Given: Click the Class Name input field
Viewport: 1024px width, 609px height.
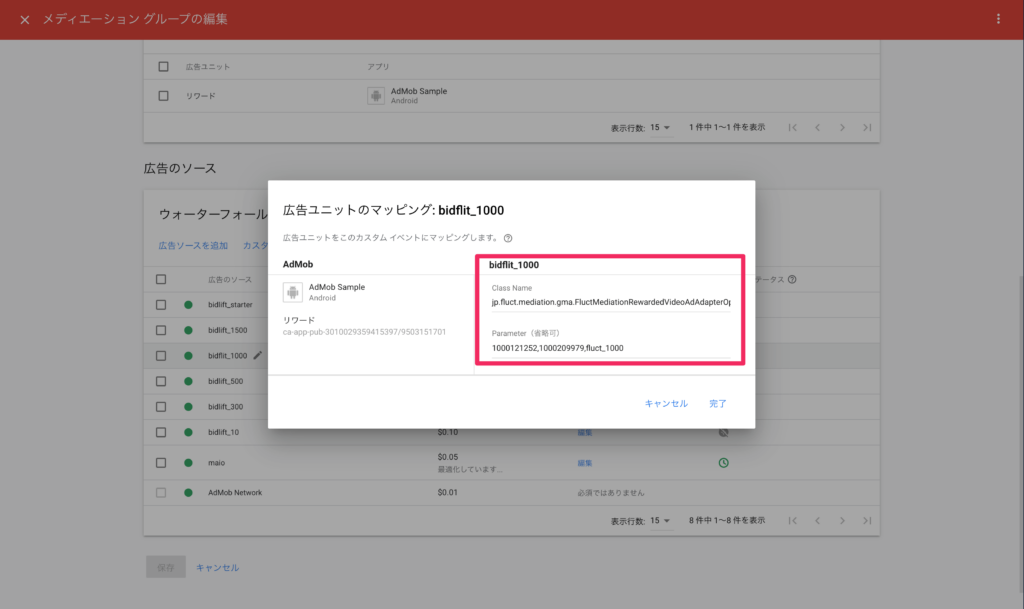Looking at the screenshot, I should pyautogui.click(x=611, y=302).
